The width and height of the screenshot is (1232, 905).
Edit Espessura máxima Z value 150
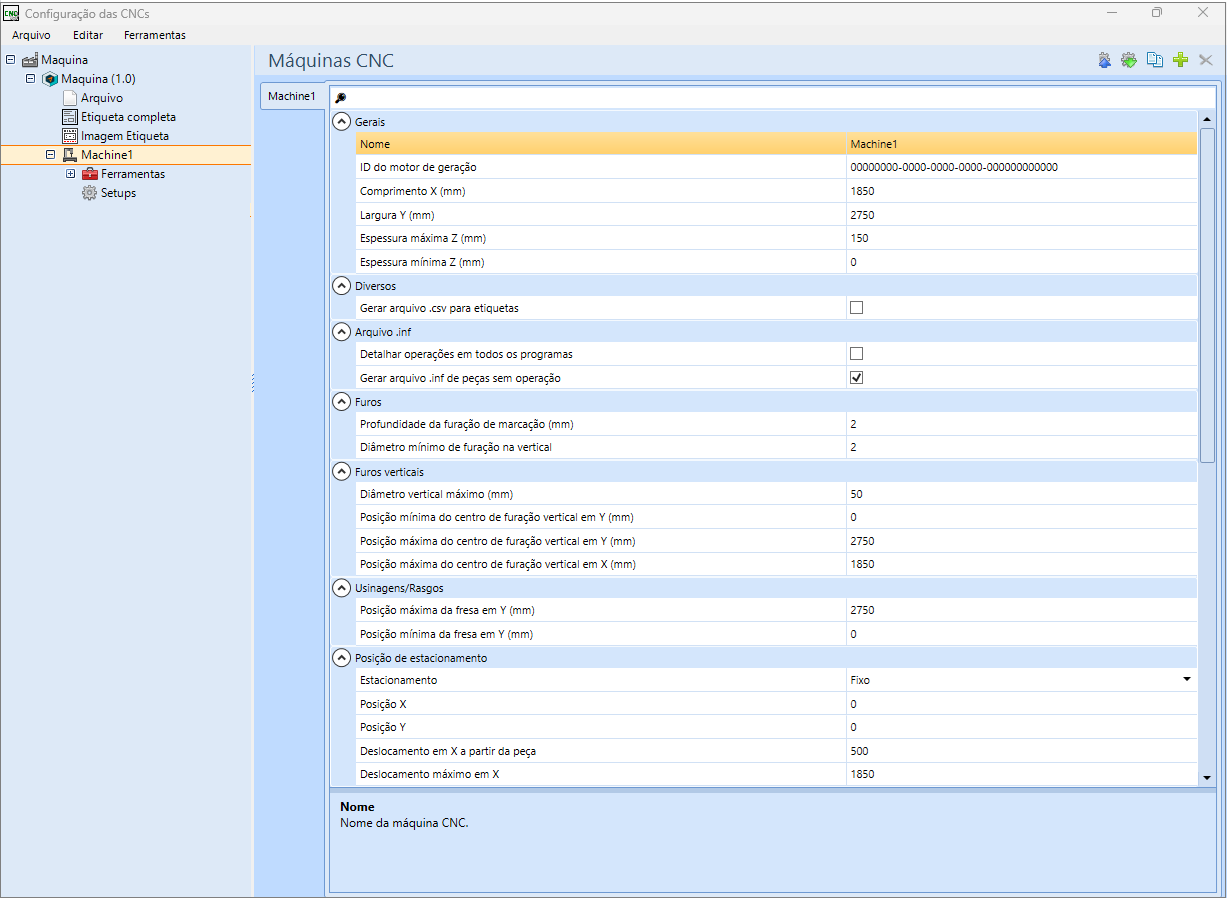(x=1021, y=238)
